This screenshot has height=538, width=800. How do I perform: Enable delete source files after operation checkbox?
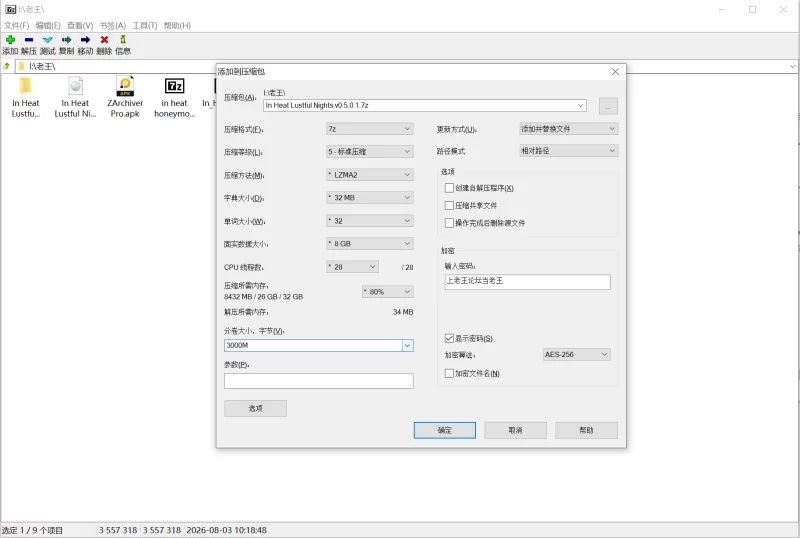pos(449,223)
